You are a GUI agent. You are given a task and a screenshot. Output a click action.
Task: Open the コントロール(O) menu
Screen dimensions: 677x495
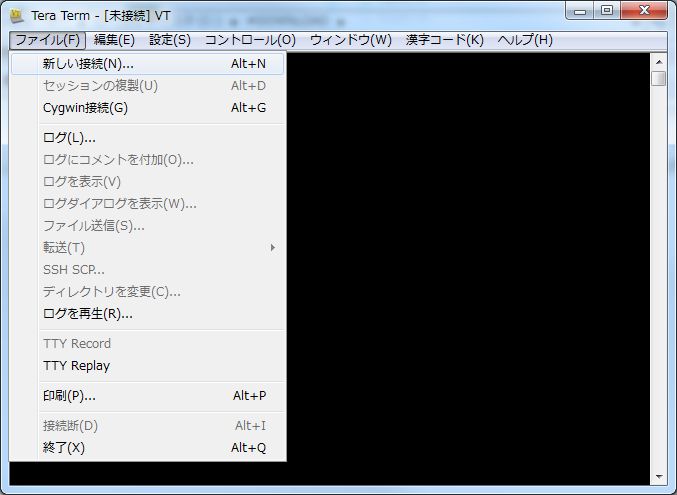(x=250, y=40)
